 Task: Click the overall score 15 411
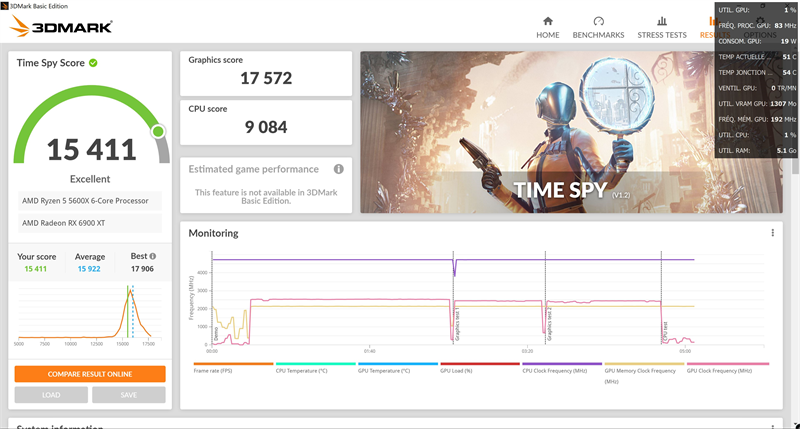click(91, 150)
